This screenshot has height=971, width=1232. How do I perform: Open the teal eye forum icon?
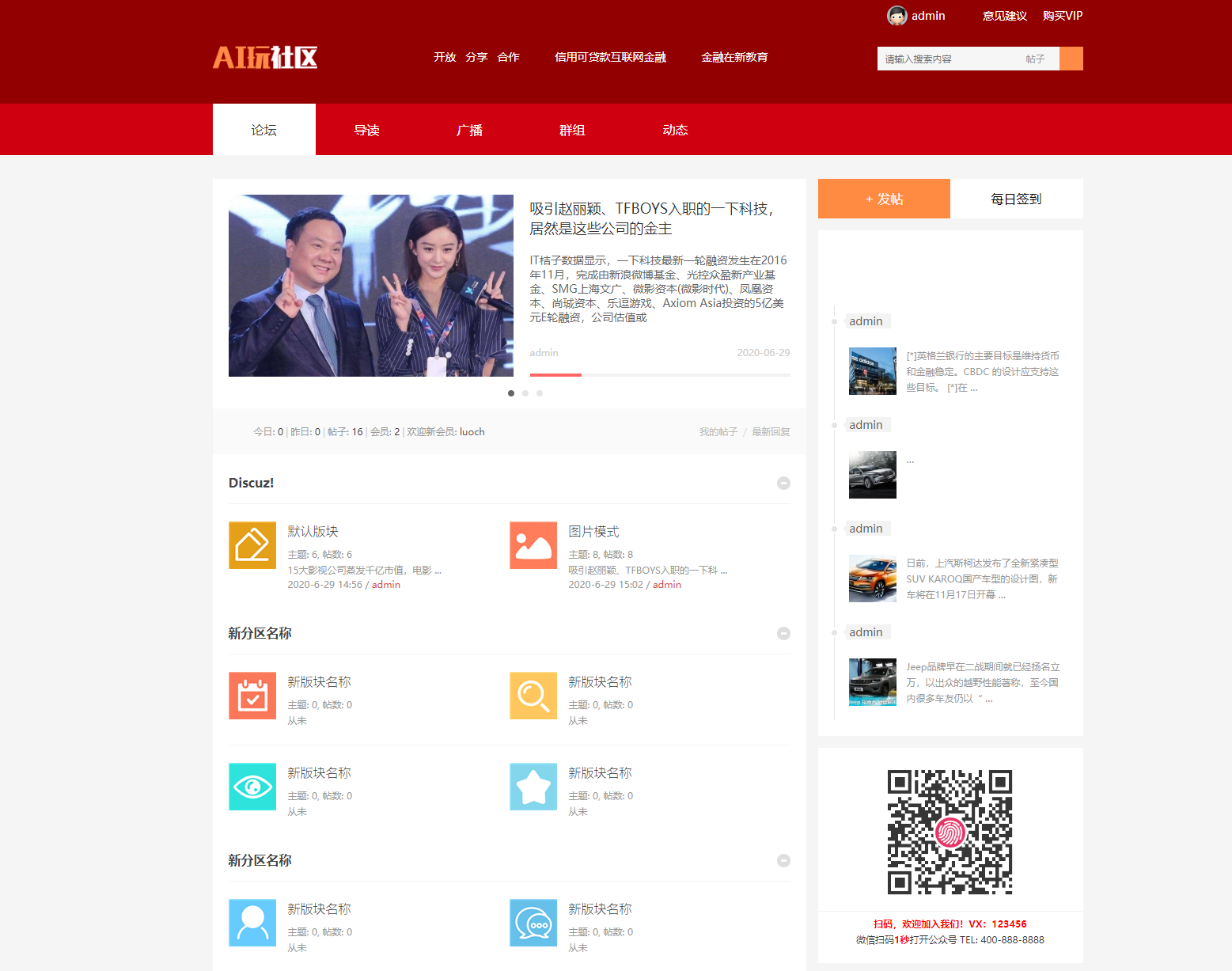point(252,787)
